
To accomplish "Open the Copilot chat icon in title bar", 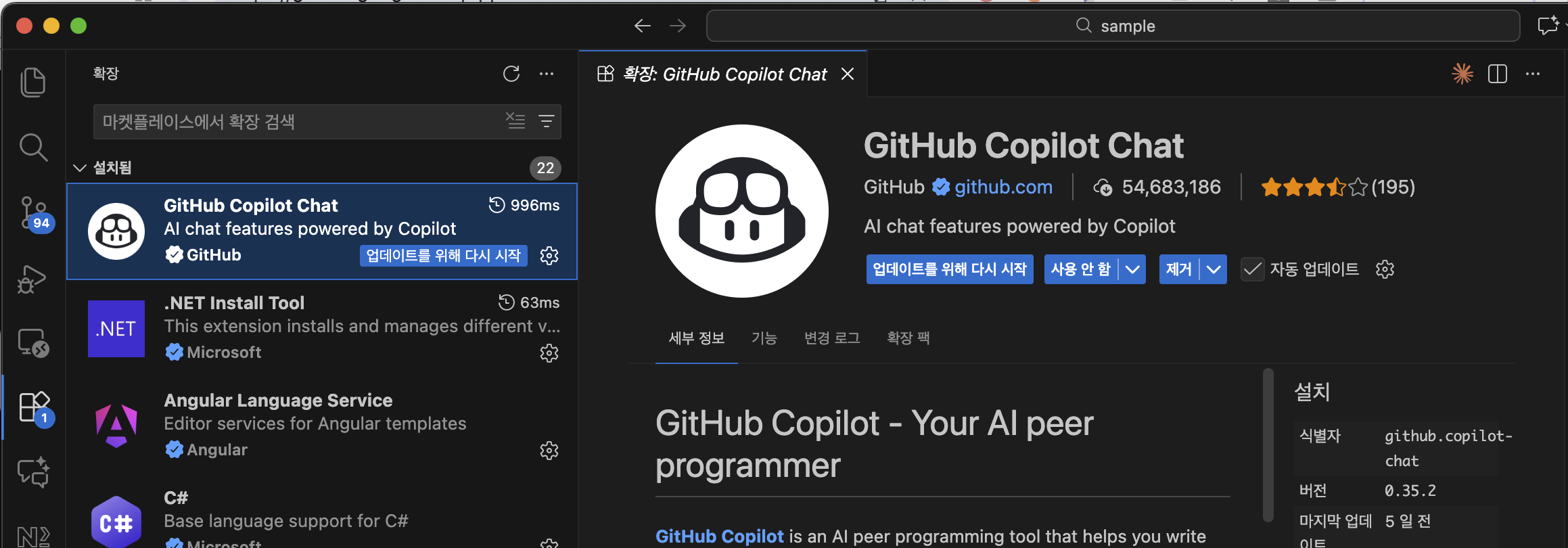I will pos(1548,26).
